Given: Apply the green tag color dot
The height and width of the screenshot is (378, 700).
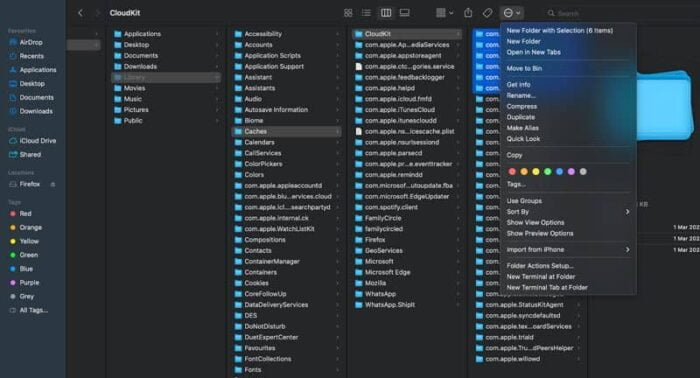Looking at the screenshot, I should click(x=547, y=172).
